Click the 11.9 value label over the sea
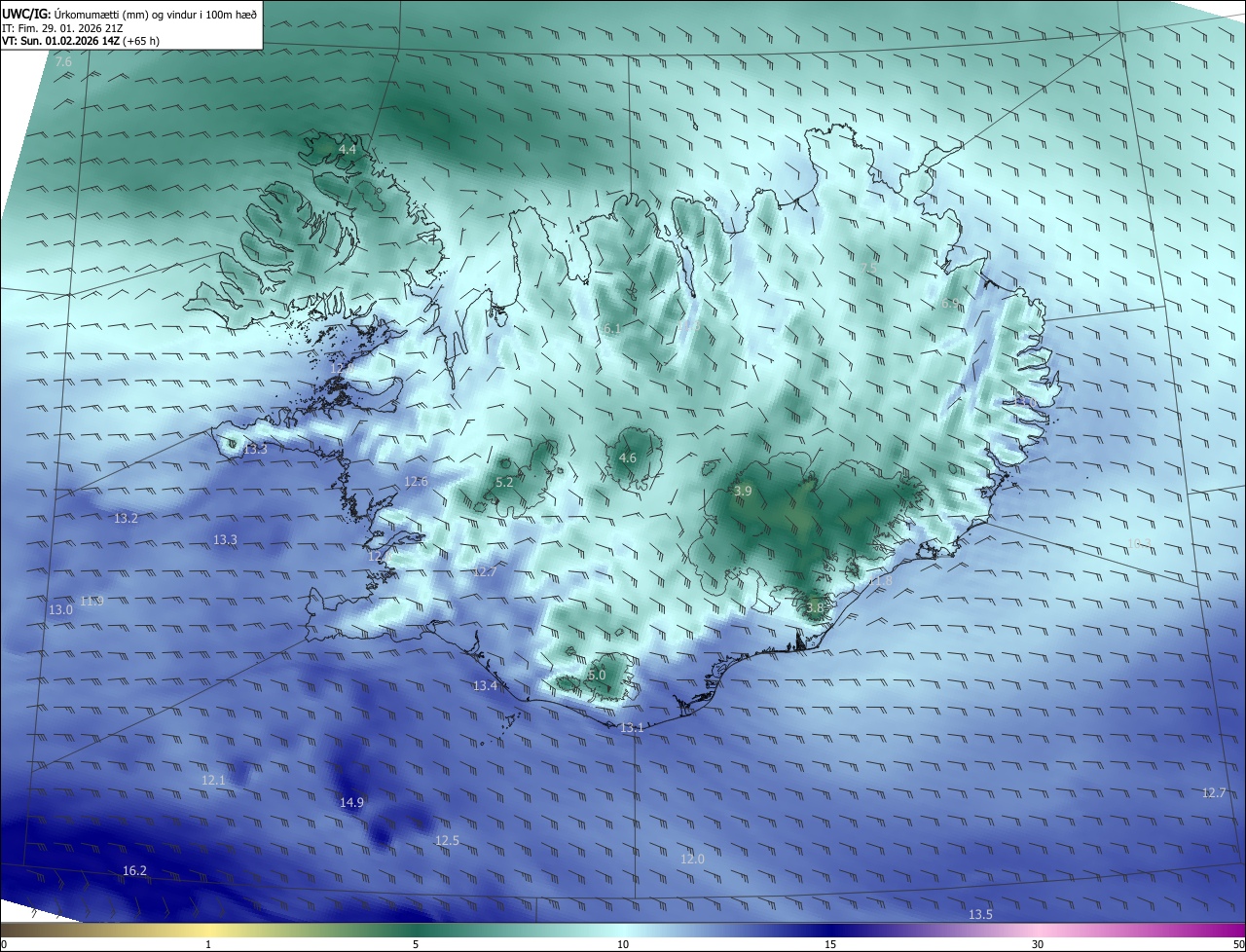Screen dimensions: 1246x952 (x=92, y=602)
